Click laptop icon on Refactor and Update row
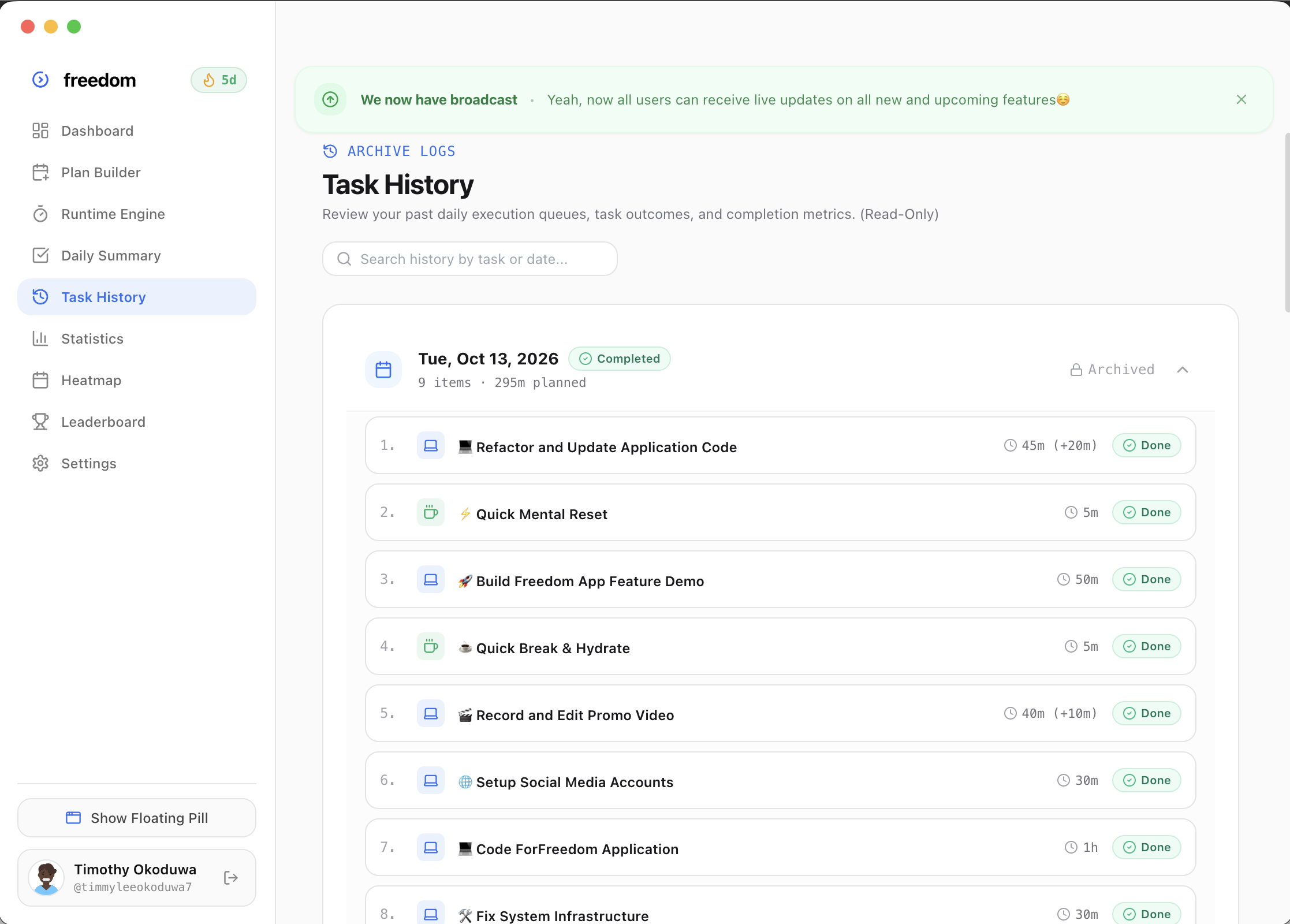1290x924 pixels. [x=431, y=445]
